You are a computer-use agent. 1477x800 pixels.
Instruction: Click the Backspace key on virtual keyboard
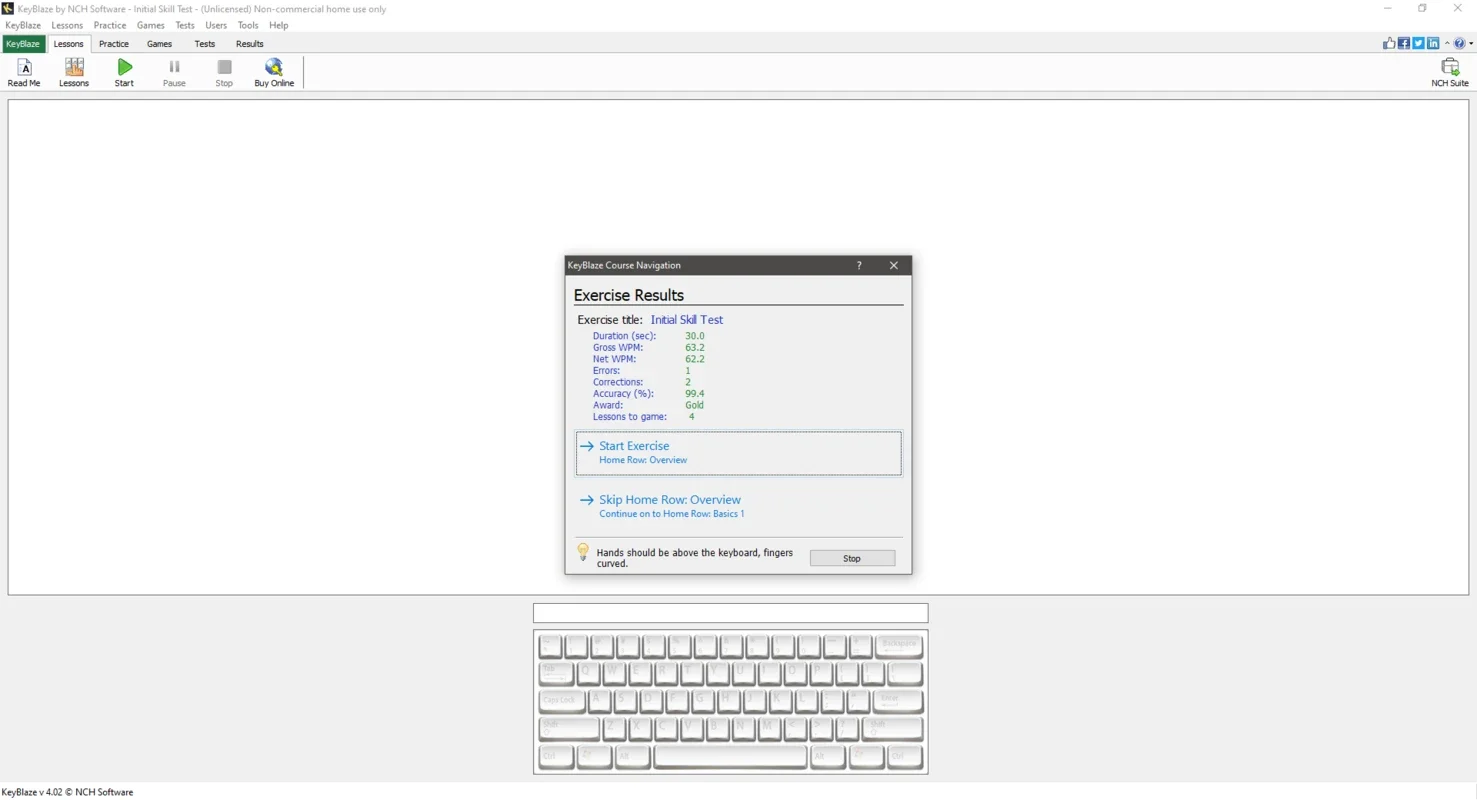pyautogui.click(x=899, y=646)
